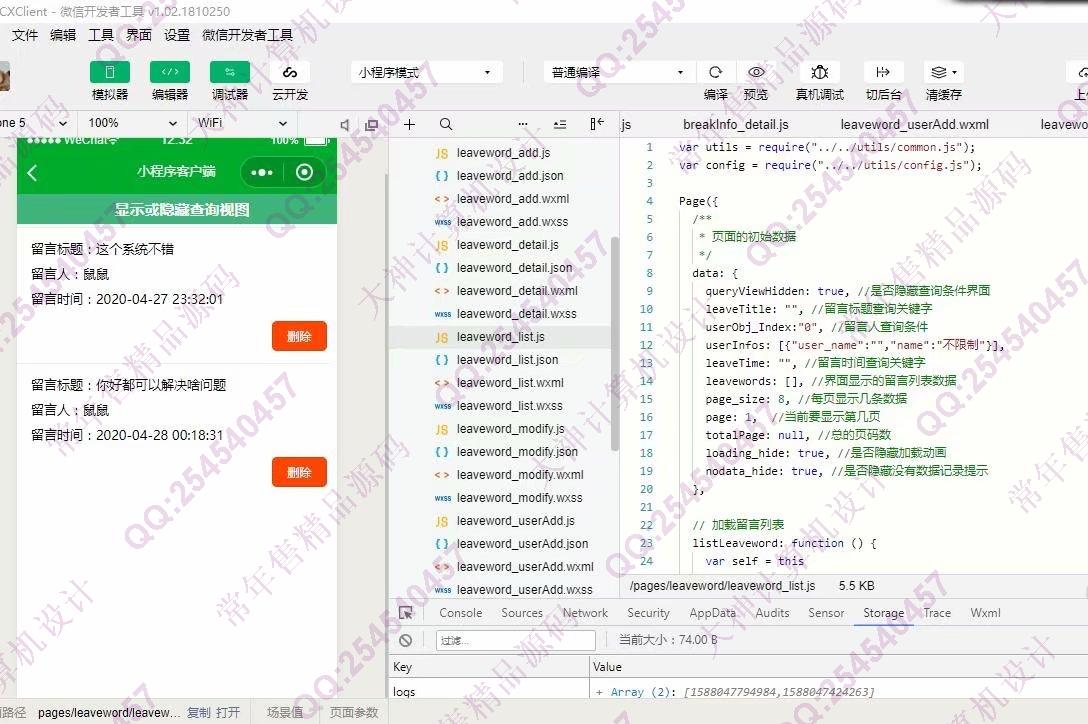Open leaveword_add.wxml file
1088x724 pixels.
click(513, 199)
